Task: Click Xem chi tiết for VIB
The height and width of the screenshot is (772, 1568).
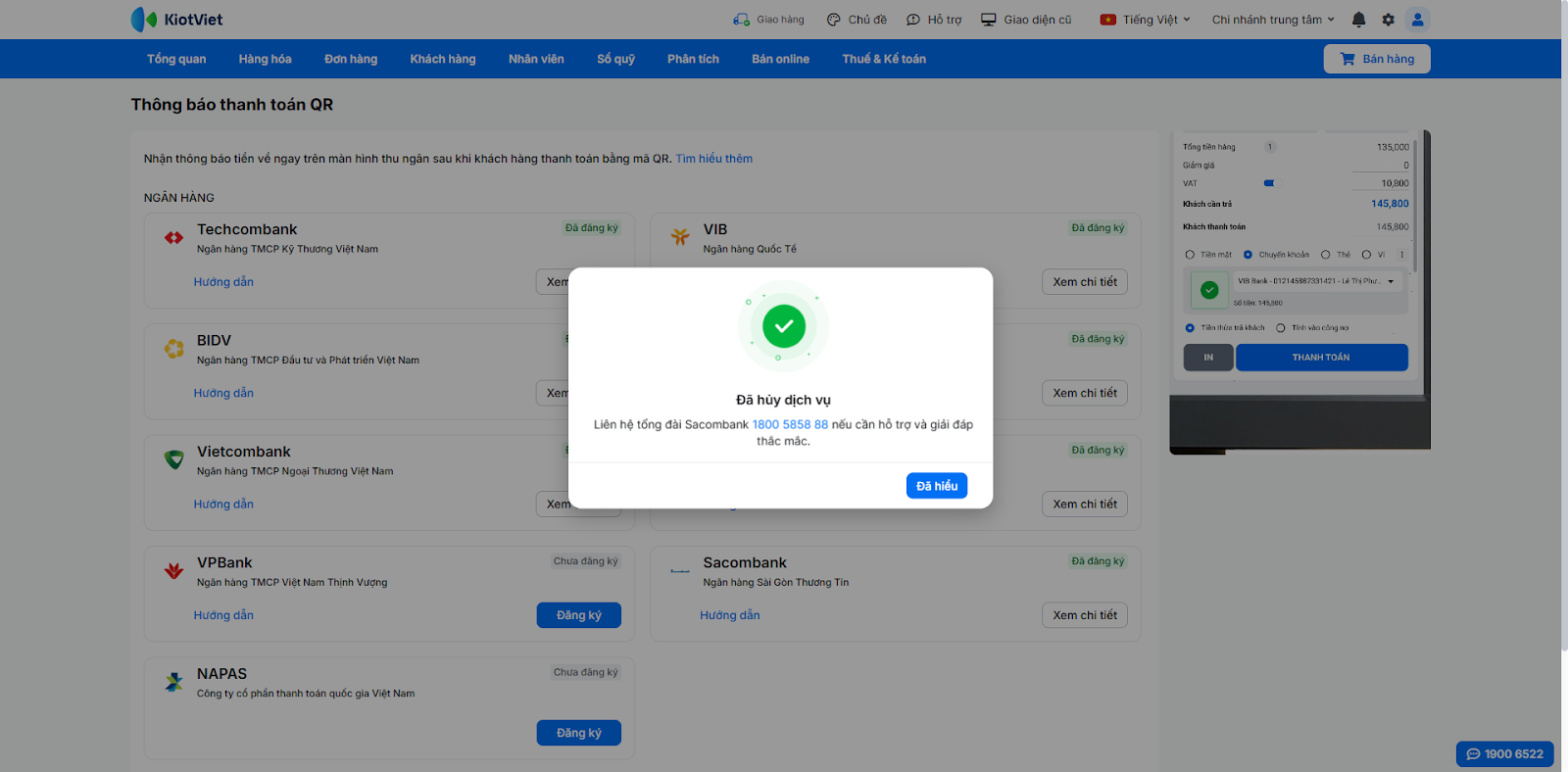Action: point(1085,282)
